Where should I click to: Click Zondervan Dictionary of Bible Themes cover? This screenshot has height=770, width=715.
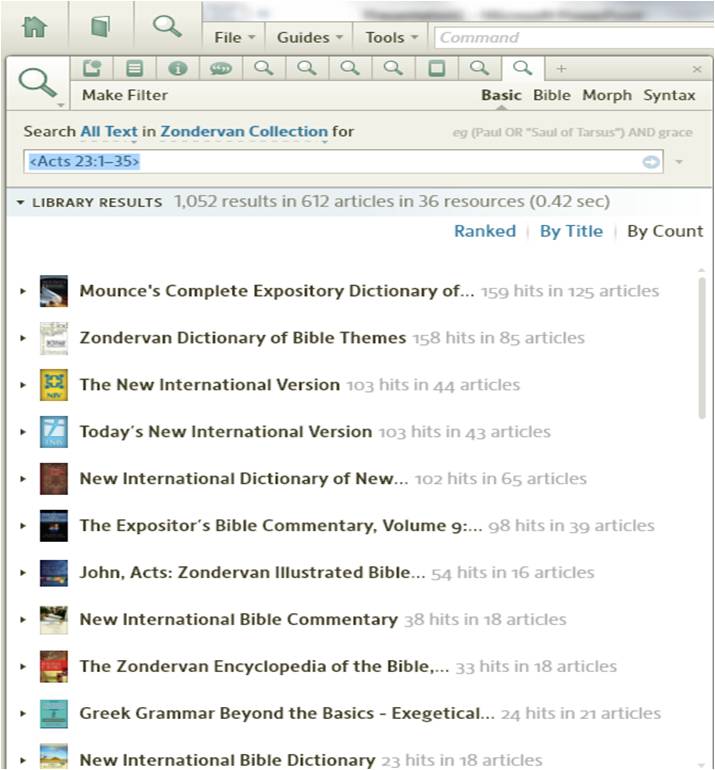(x=54, y=338)
